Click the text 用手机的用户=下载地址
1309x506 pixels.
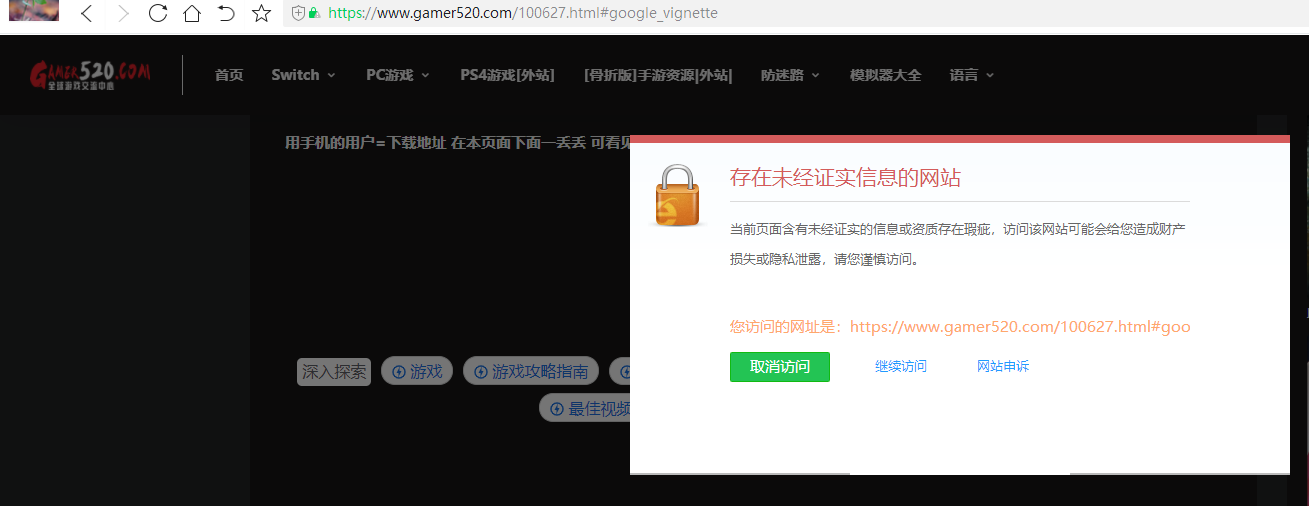pyautogui.click(x=365, y=143)
